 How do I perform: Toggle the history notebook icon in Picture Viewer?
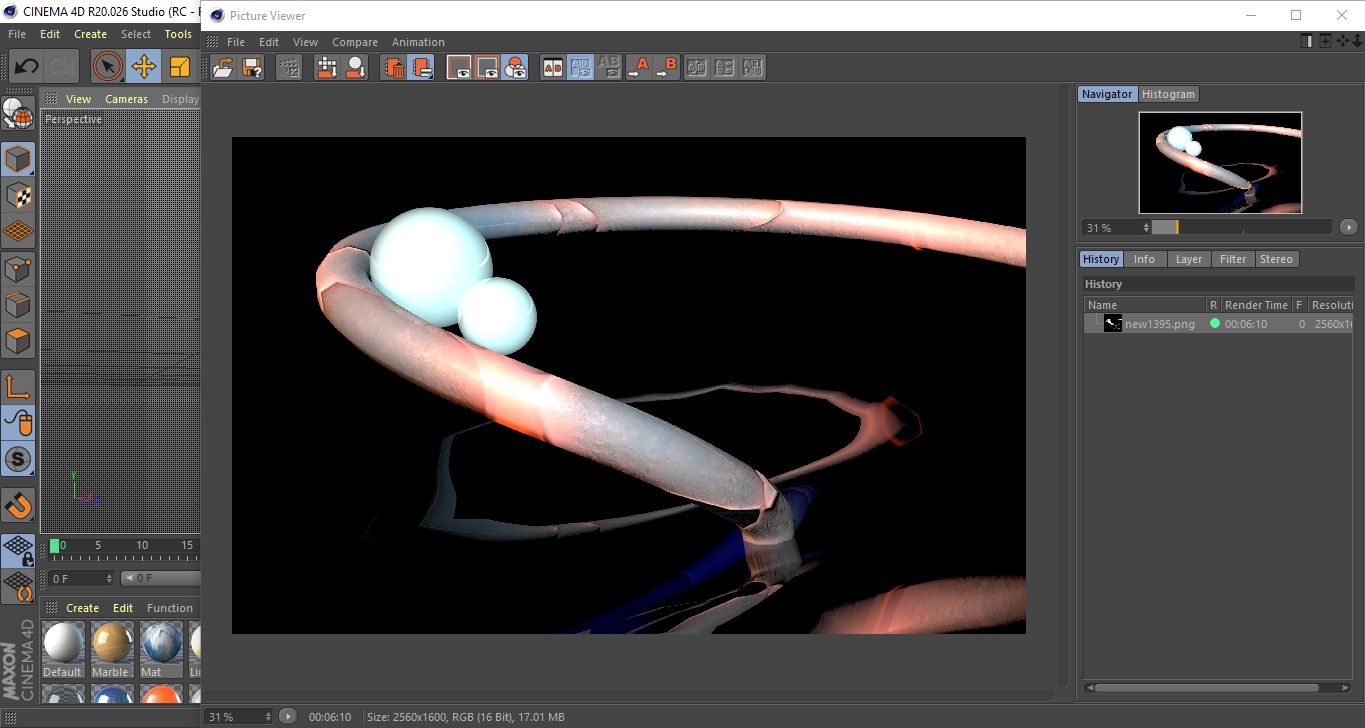(x=422, y=67)
